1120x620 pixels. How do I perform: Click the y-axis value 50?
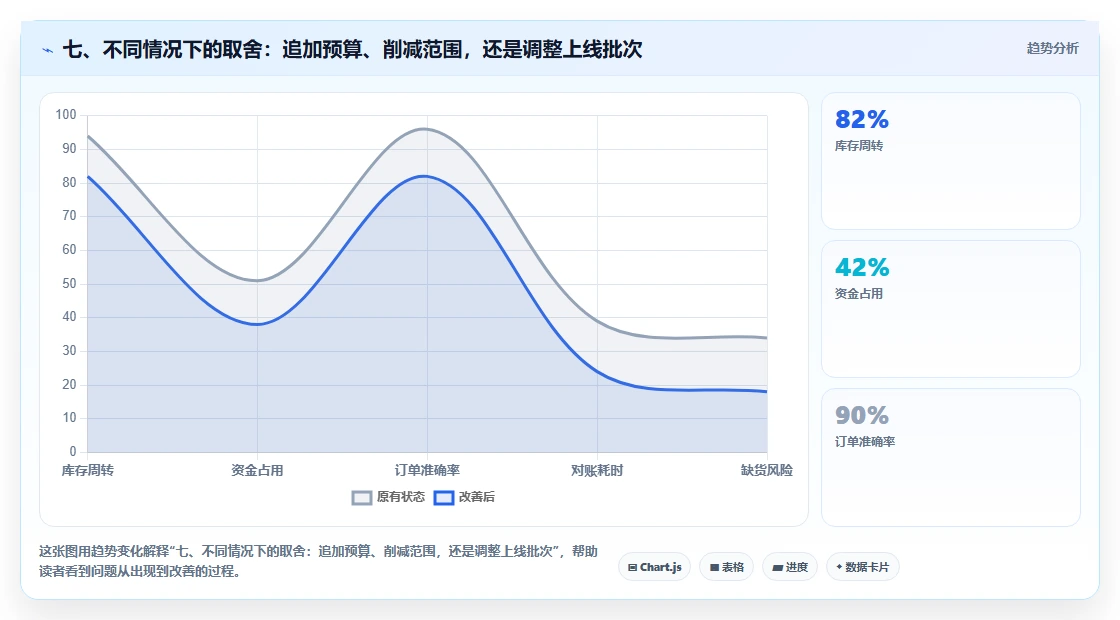(69, 284)
